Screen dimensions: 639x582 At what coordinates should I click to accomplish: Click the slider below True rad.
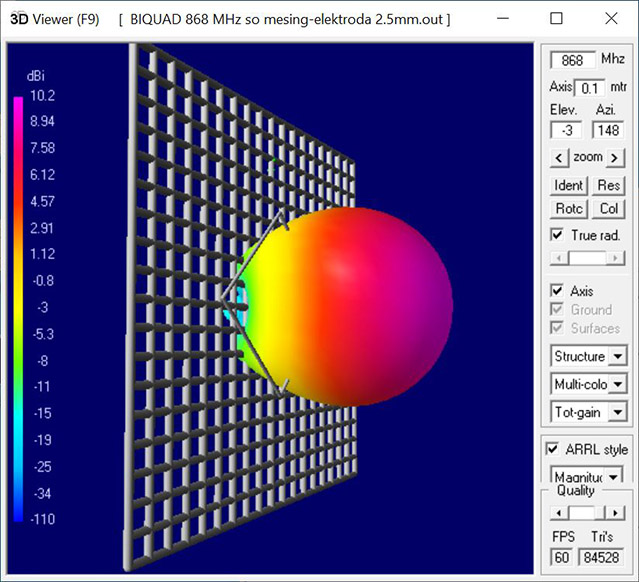point(588,258)
